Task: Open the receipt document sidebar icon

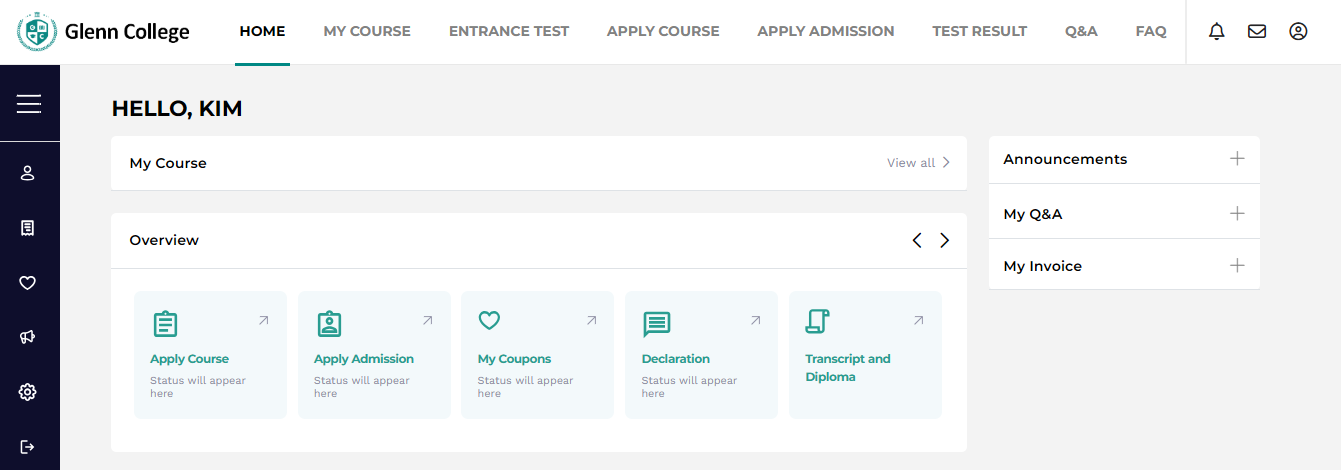Action: [x=28, y=228]
